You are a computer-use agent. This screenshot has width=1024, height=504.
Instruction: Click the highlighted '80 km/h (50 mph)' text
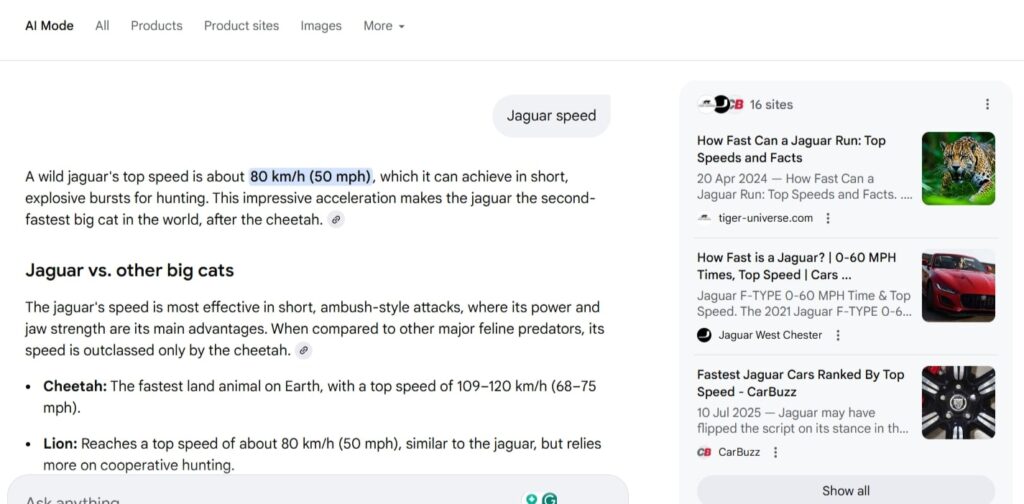pos(310,176)
